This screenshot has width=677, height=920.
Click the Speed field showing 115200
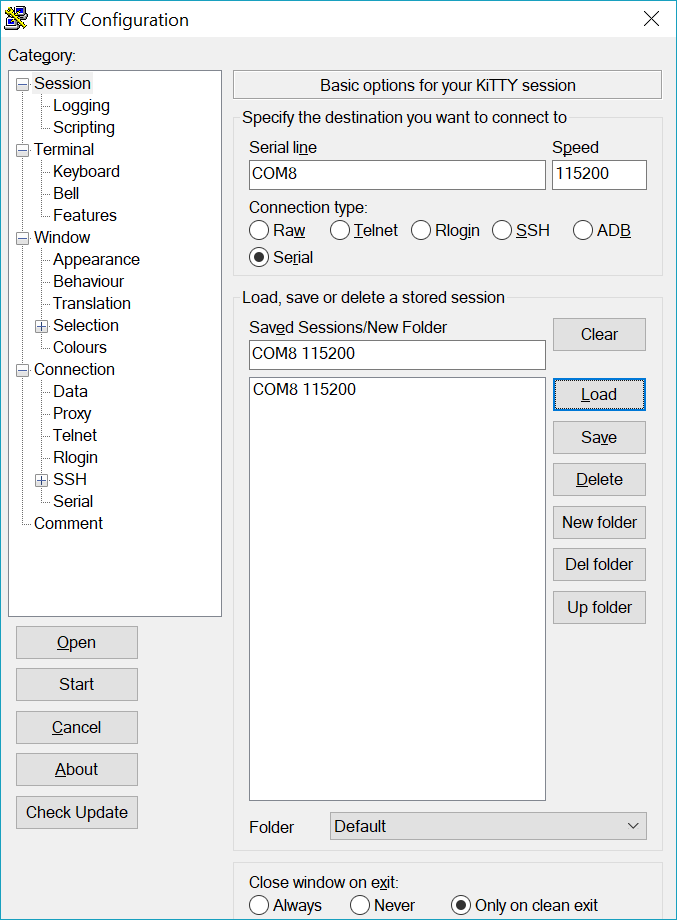(600, 175)
